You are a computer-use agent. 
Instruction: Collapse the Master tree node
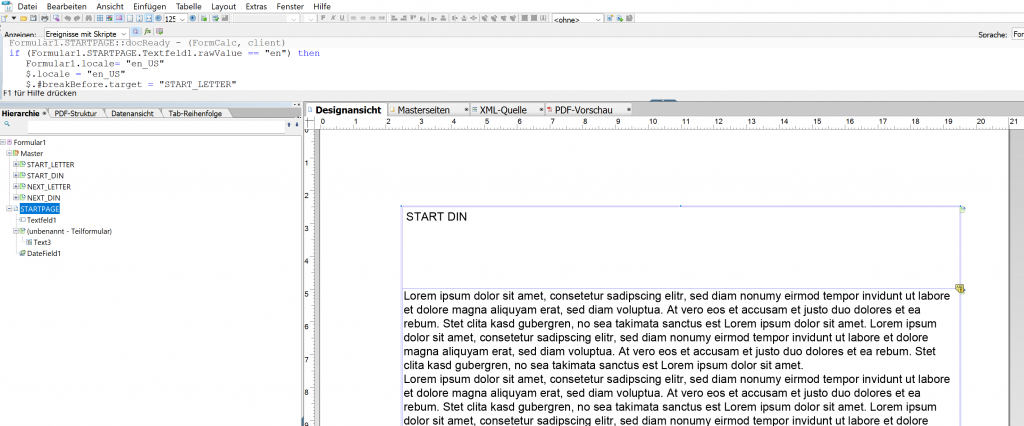(x=8, y=153)
